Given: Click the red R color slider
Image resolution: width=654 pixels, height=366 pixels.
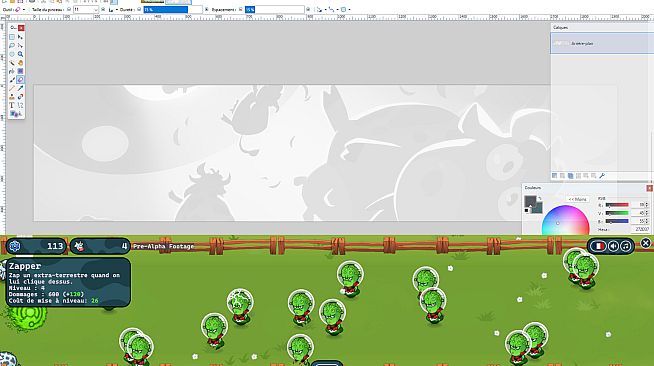Looking at the screenshot, I should click(x=617, y=205).
